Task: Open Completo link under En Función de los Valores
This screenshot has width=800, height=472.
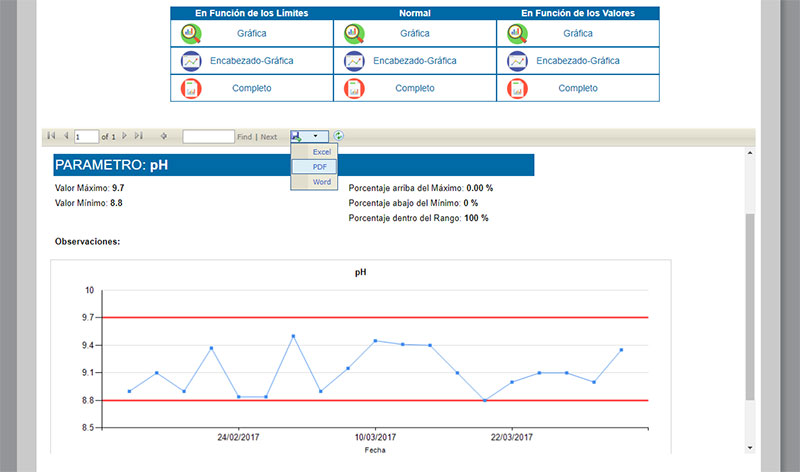Action: 578,88
